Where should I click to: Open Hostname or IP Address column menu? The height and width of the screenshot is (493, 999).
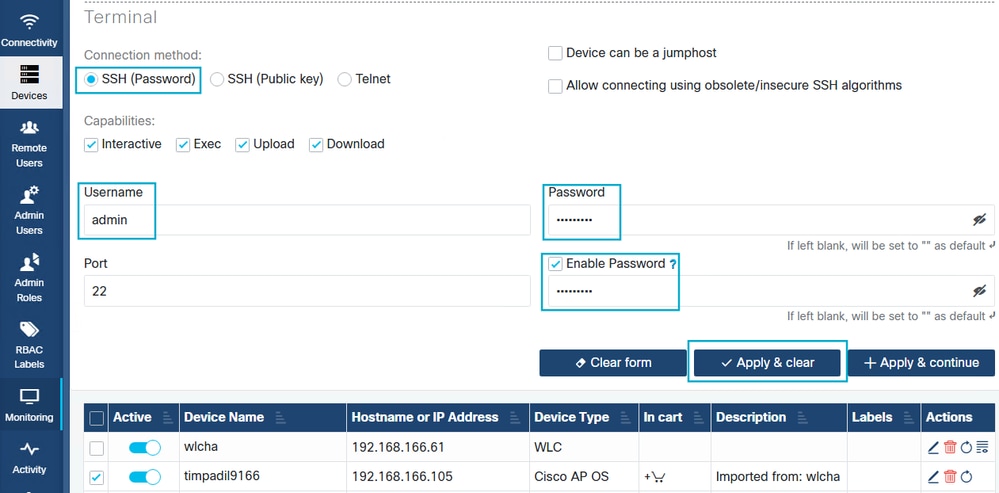point(512,418)
